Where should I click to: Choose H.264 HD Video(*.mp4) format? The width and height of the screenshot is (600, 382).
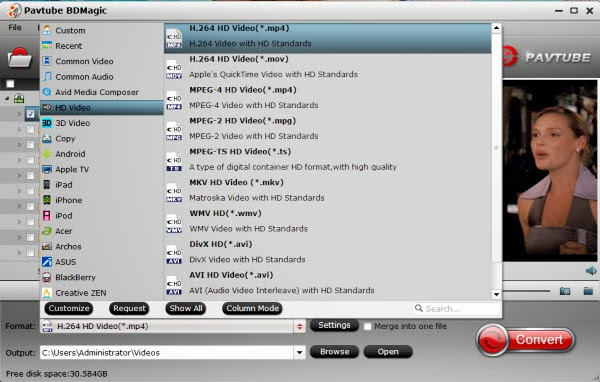(x=328, y=38)
